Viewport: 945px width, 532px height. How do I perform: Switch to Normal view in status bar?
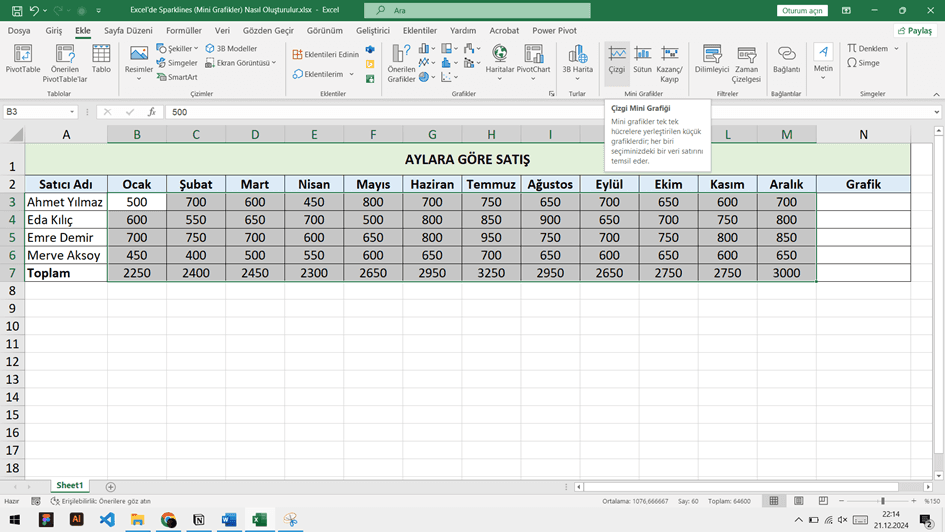[x=774, y=501]
